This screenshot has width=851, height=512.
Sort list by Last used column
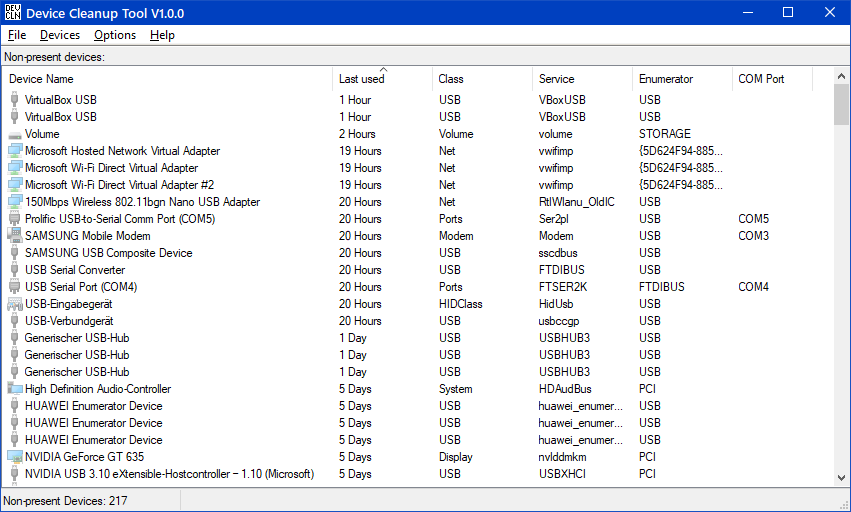click(x=361, y=79)
